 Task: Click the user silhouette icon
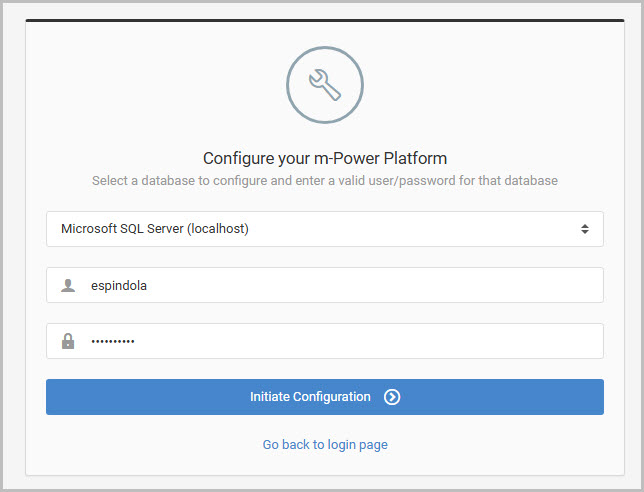point(68,285)
